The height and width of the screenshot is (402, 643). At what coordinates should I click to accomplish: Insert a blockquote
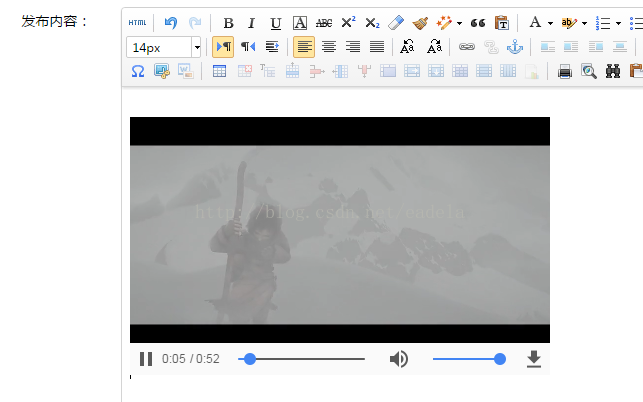(478, 23)
